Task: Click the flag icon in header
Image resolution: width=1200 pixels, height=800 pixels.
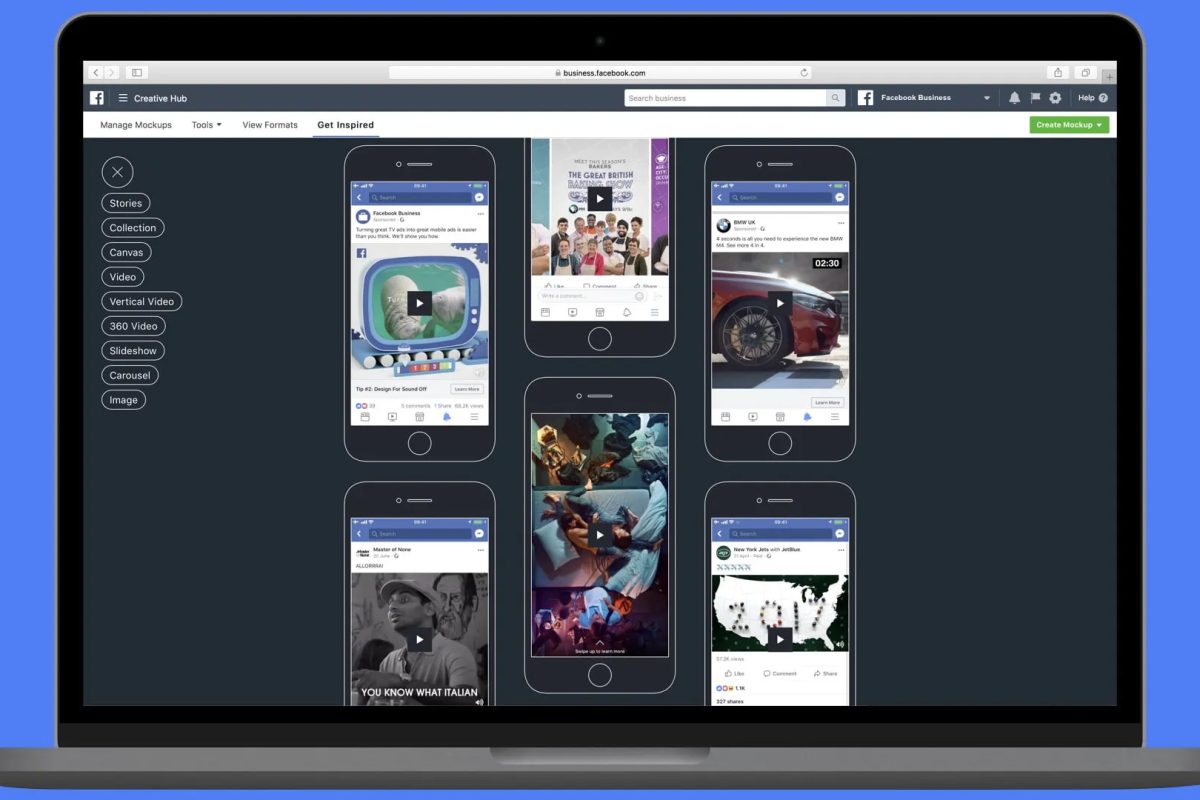Action: [1035, 98]
